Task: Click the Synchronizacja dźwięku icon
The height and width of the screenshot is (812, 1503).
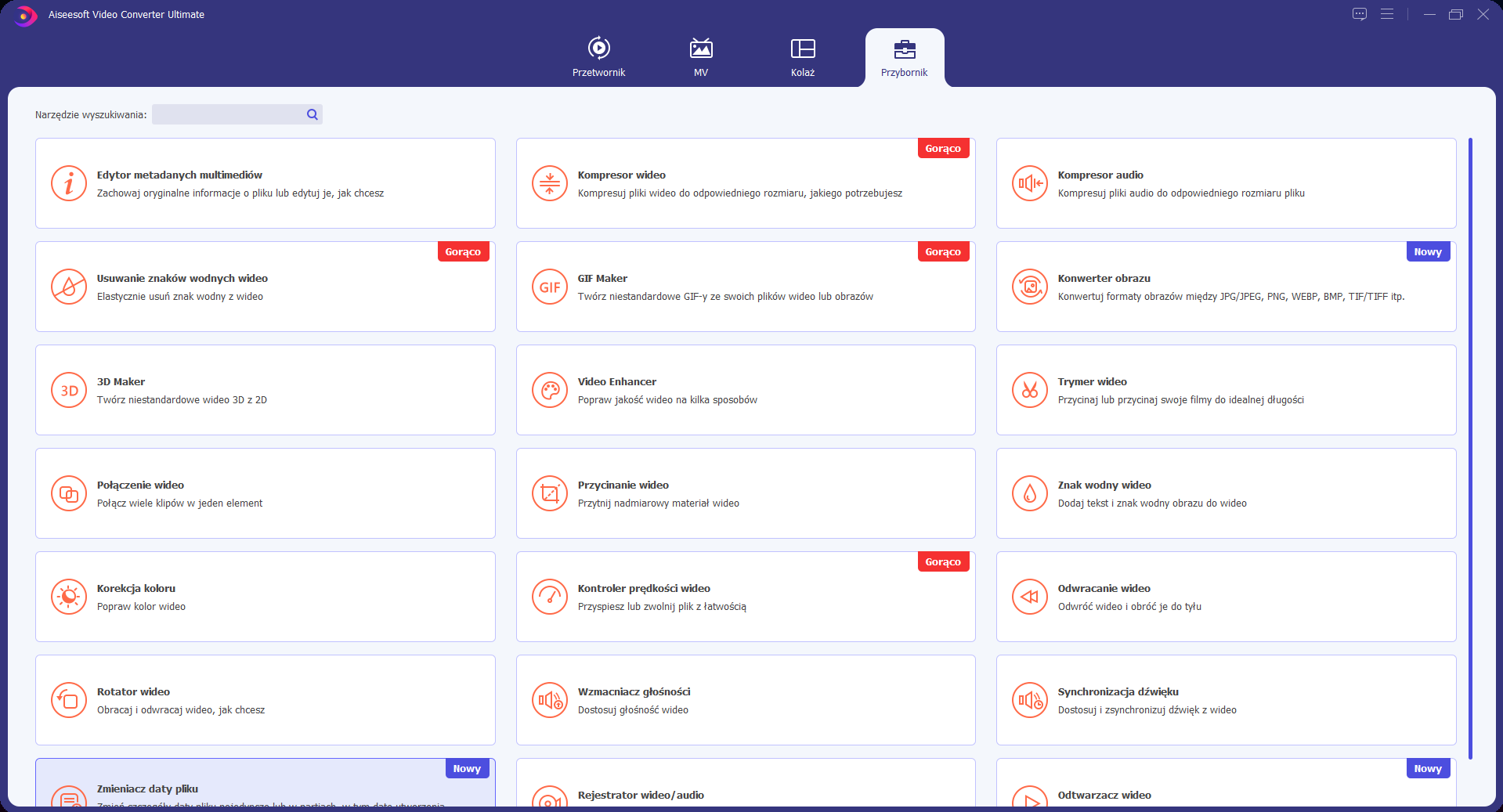Action: tap(1030, 700)
